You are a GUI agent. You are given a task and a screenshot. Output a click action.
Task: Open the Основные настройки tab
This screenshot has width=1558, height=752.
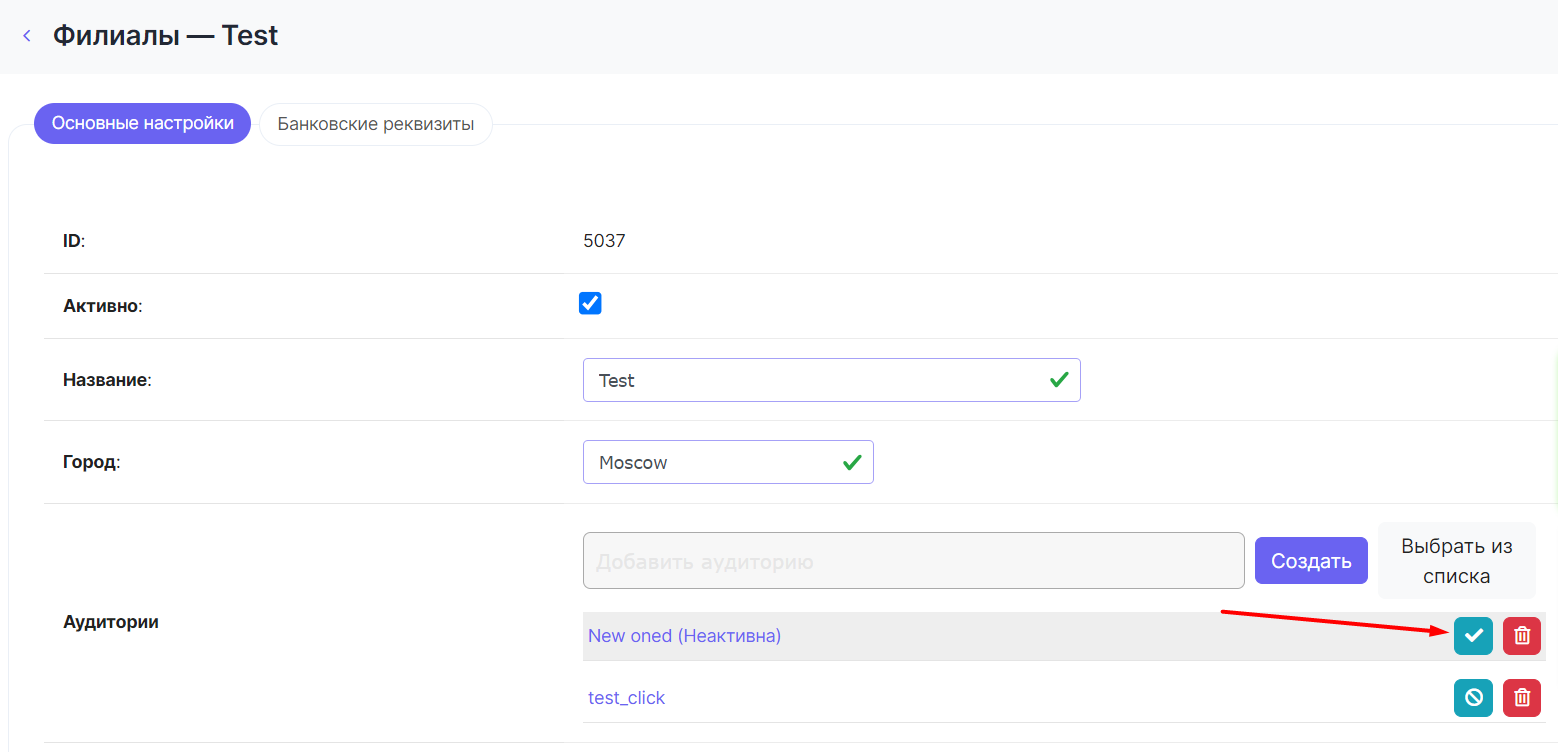point(143,124)
